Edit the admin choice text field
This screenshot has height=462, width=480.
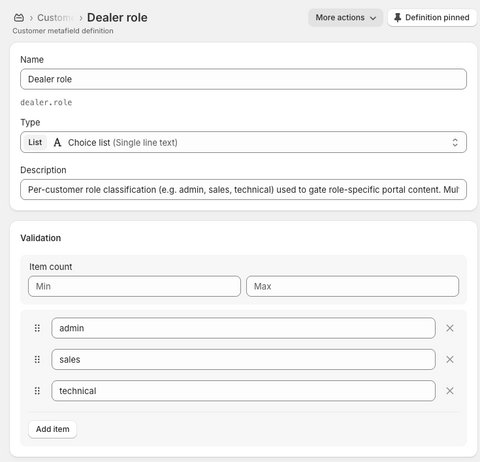coord(243,328)
